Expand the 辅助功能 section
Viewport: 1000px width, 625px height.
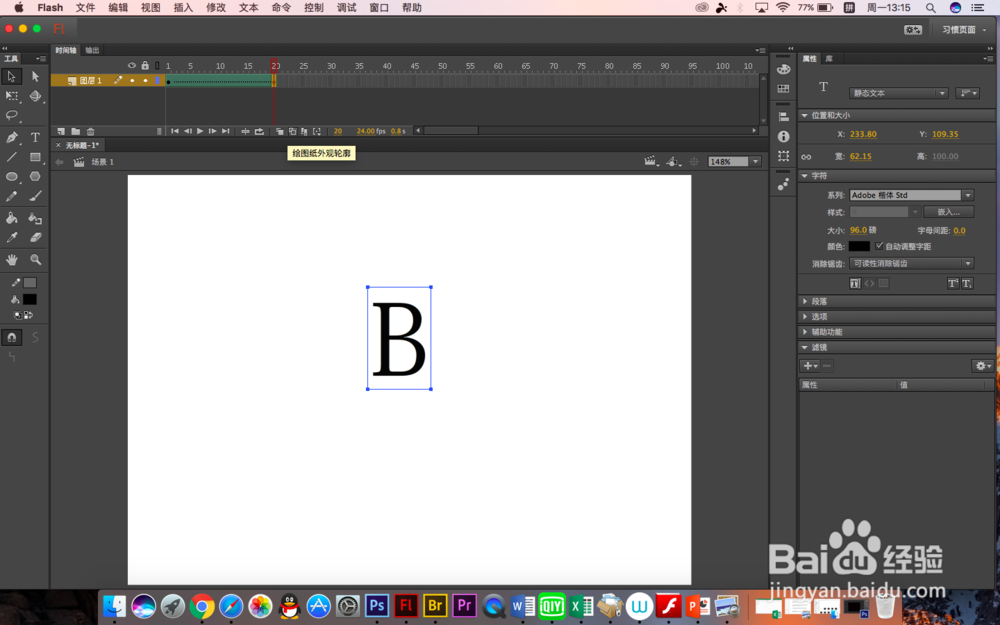[805, 332]
